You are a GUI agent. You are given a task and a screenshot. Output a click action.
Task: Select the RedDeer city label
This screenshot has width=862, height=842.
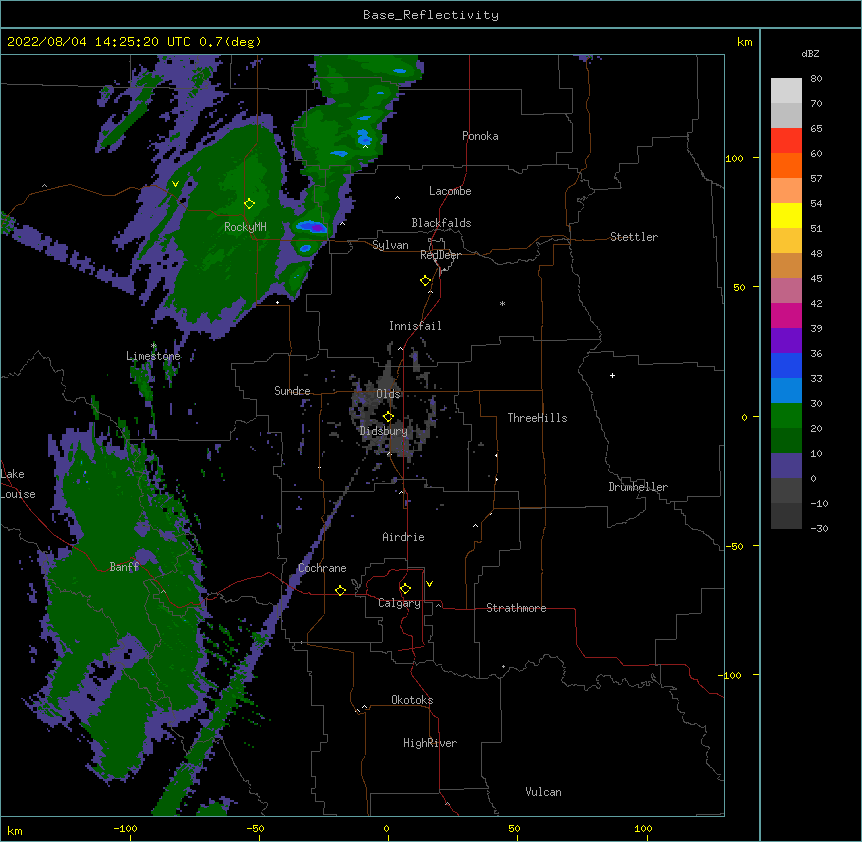tap(440, 255)
